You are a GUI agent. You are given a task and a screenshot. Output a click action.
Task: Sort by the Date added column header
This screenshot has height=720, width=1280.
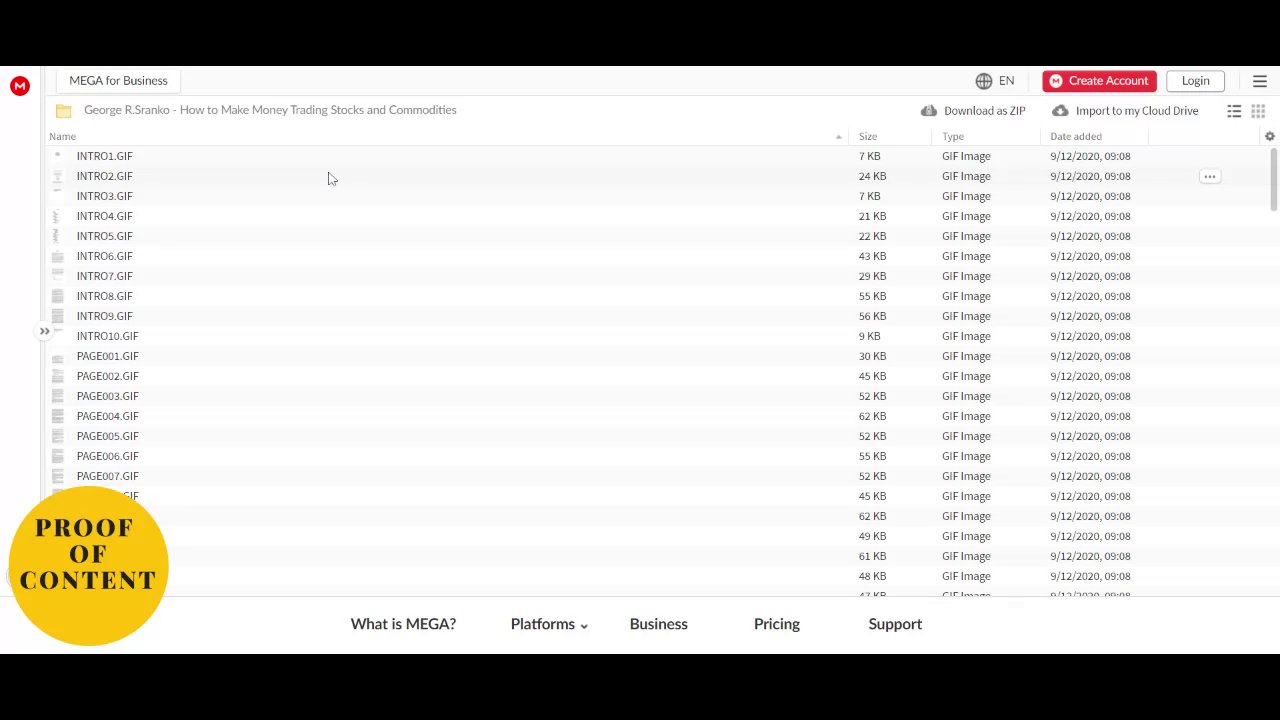(x=1076, y=136)
